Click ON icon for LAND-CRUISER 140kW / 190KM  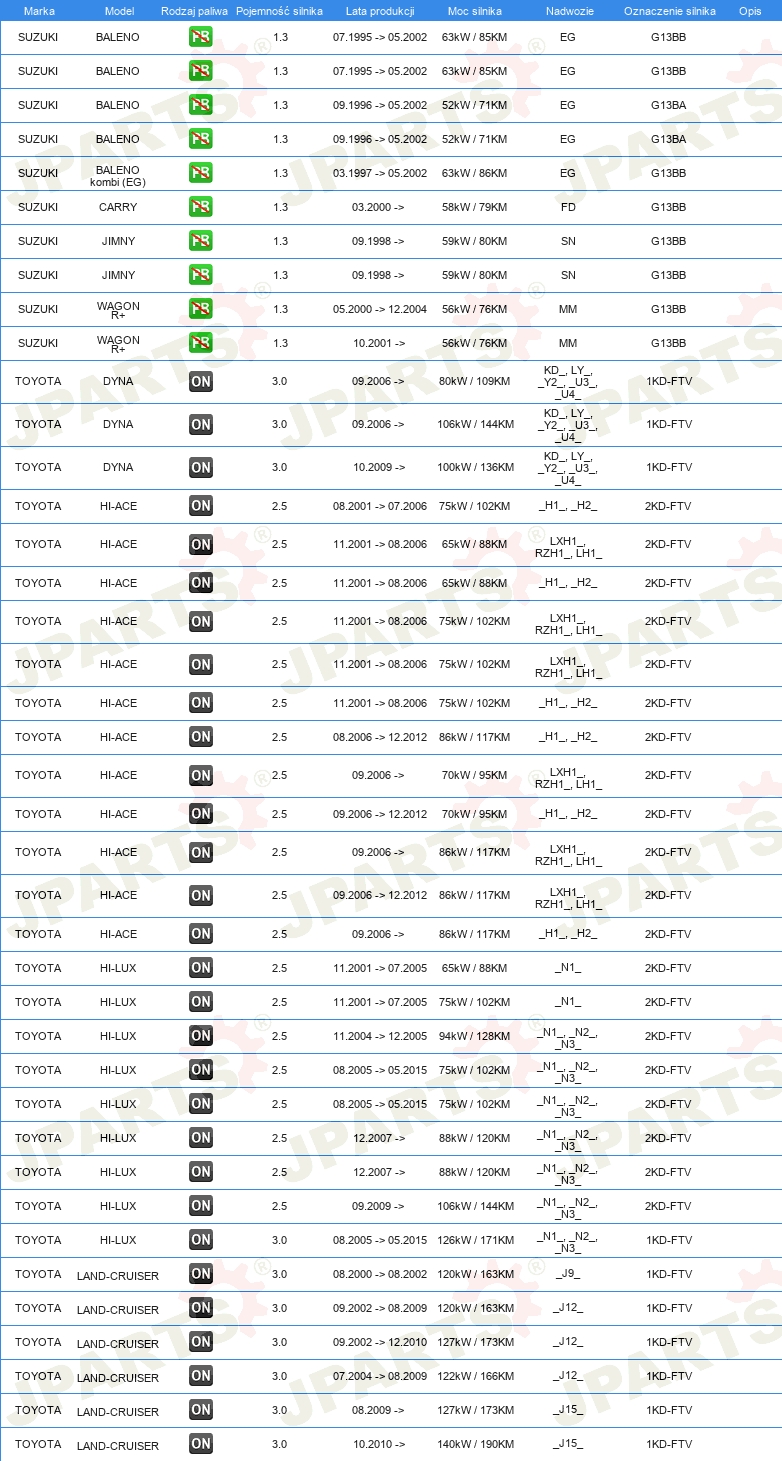[x=201, y=1444]
